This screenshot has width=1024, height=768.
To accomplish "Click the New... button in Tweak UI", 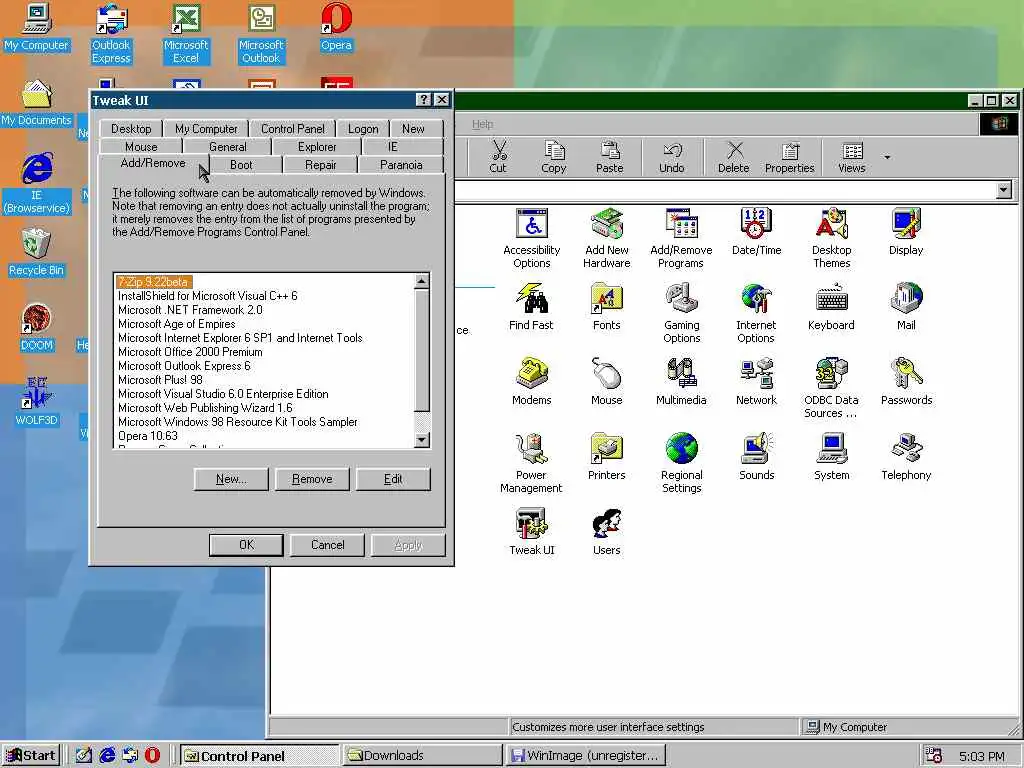I will (231, 479).
